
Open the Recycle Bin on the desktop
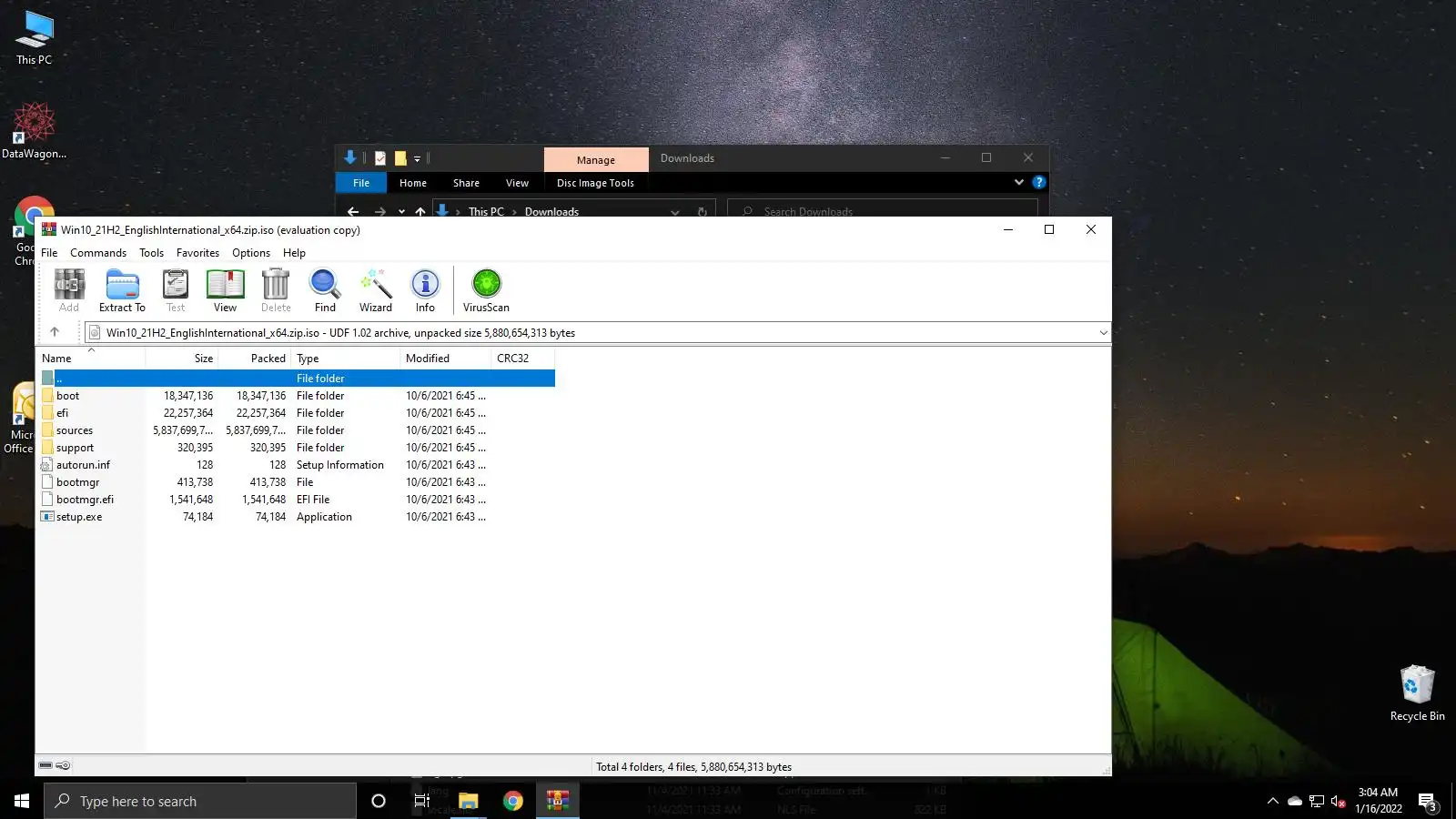(x=1417, y=693)
